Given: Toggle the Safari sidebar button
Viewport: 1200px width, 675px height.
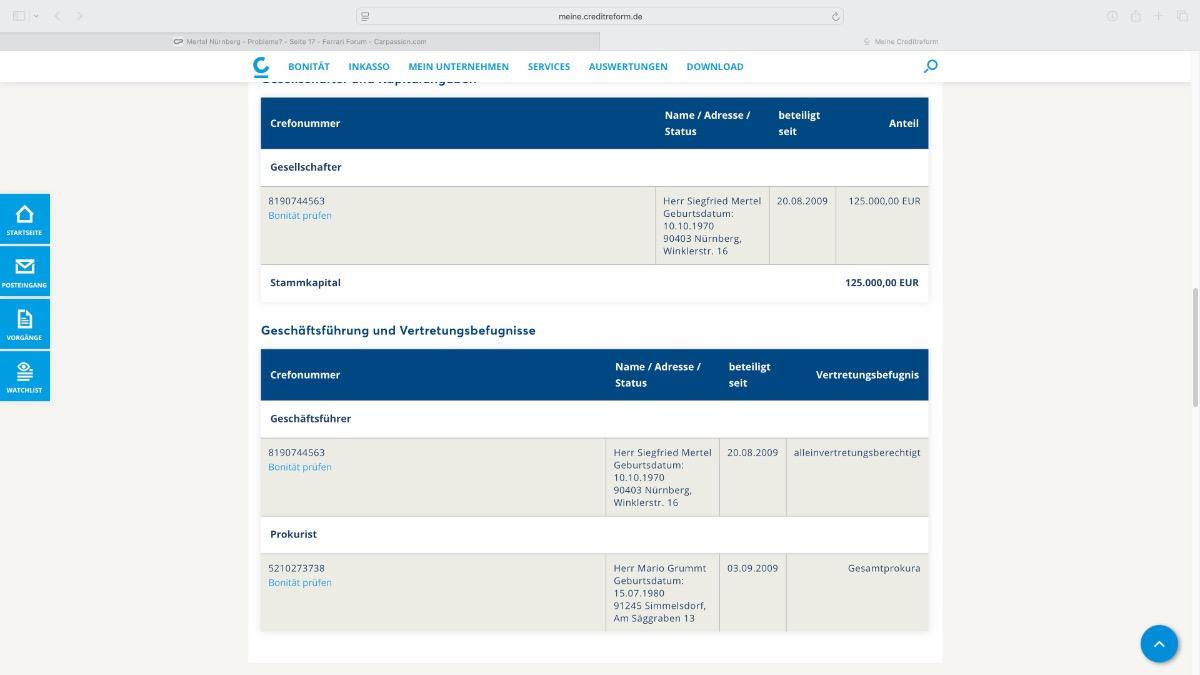Looking at the screenshot, I should coord(18,16).
